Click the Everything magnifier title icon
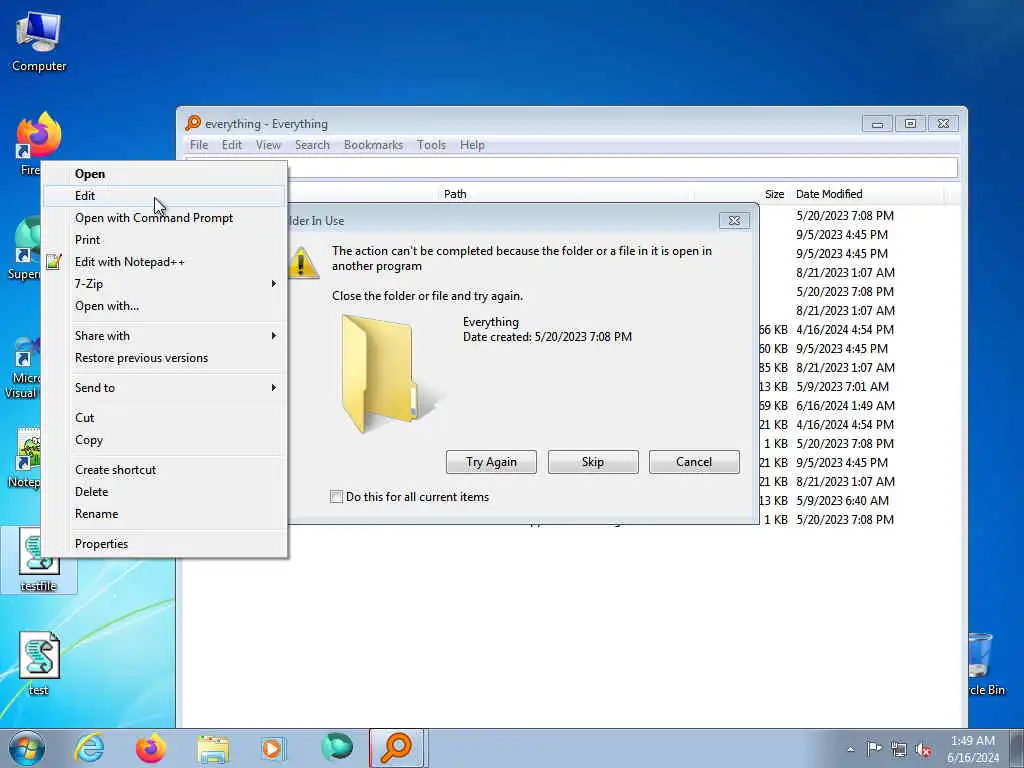 pyautogui.click(x=193, y=123)
